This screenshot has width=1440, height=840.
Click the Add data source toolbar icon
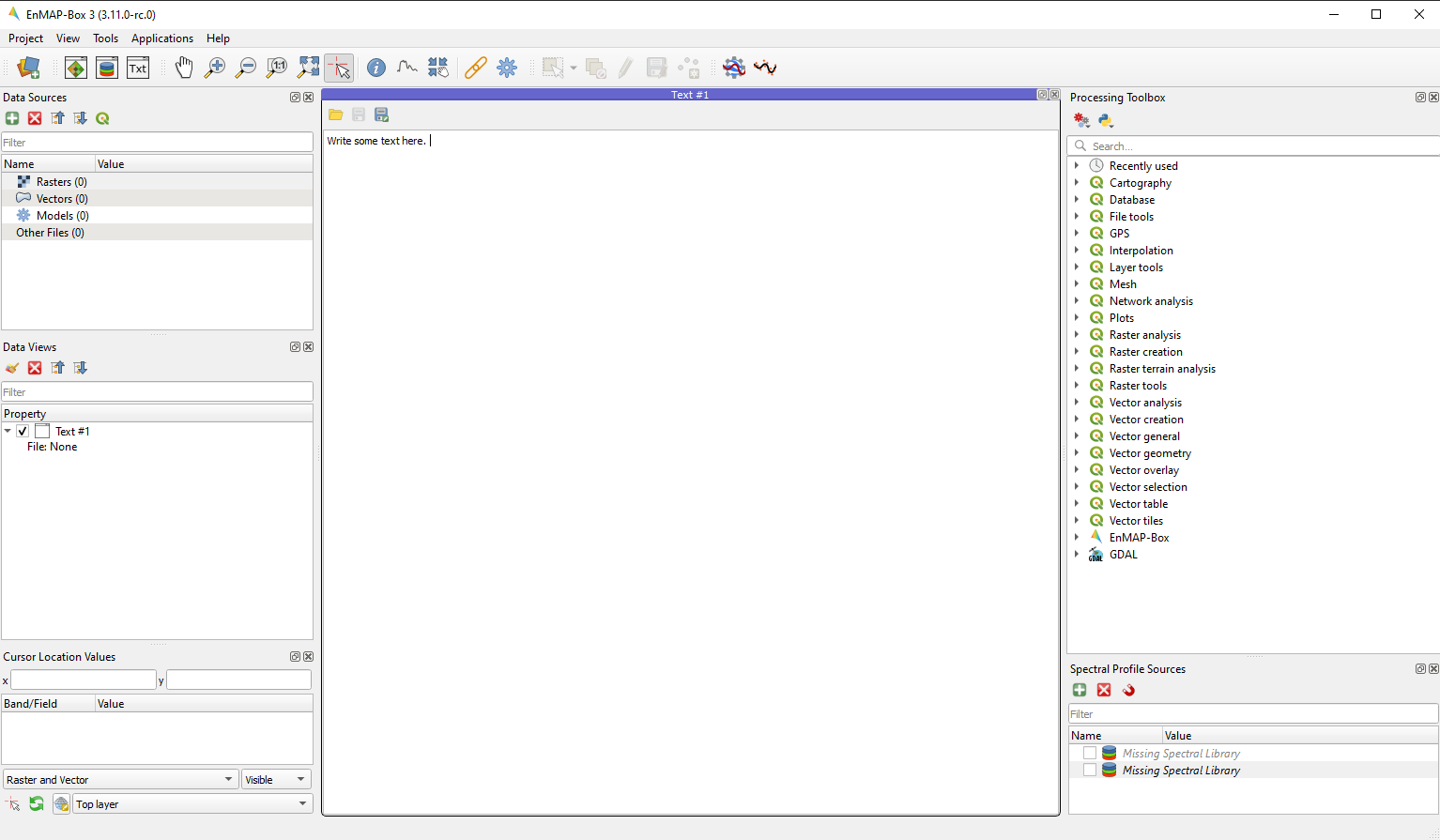click(29, 68)
